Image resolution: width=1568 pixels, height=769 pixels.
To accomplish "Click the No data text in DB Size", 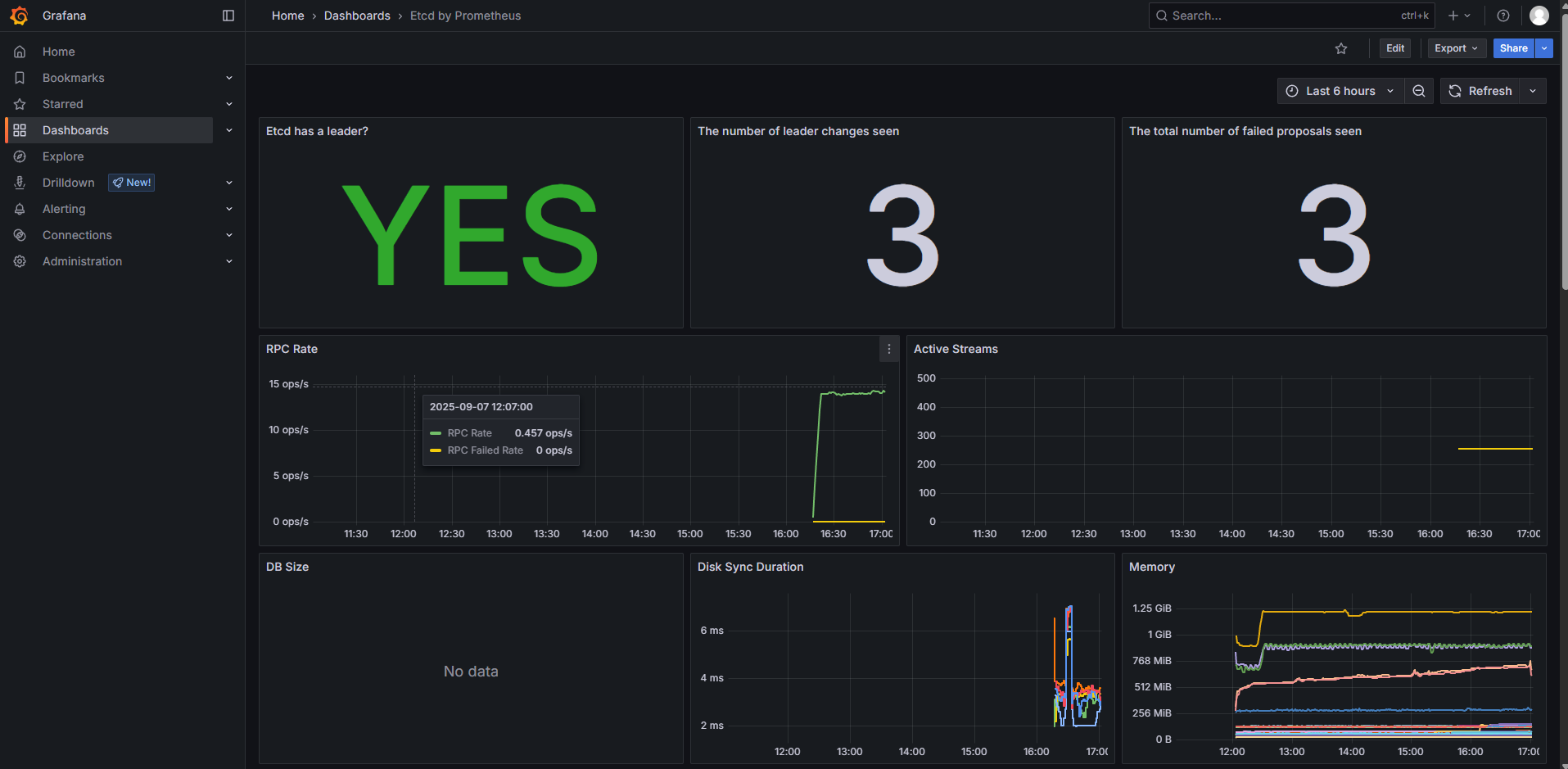I will pos(471,672).
